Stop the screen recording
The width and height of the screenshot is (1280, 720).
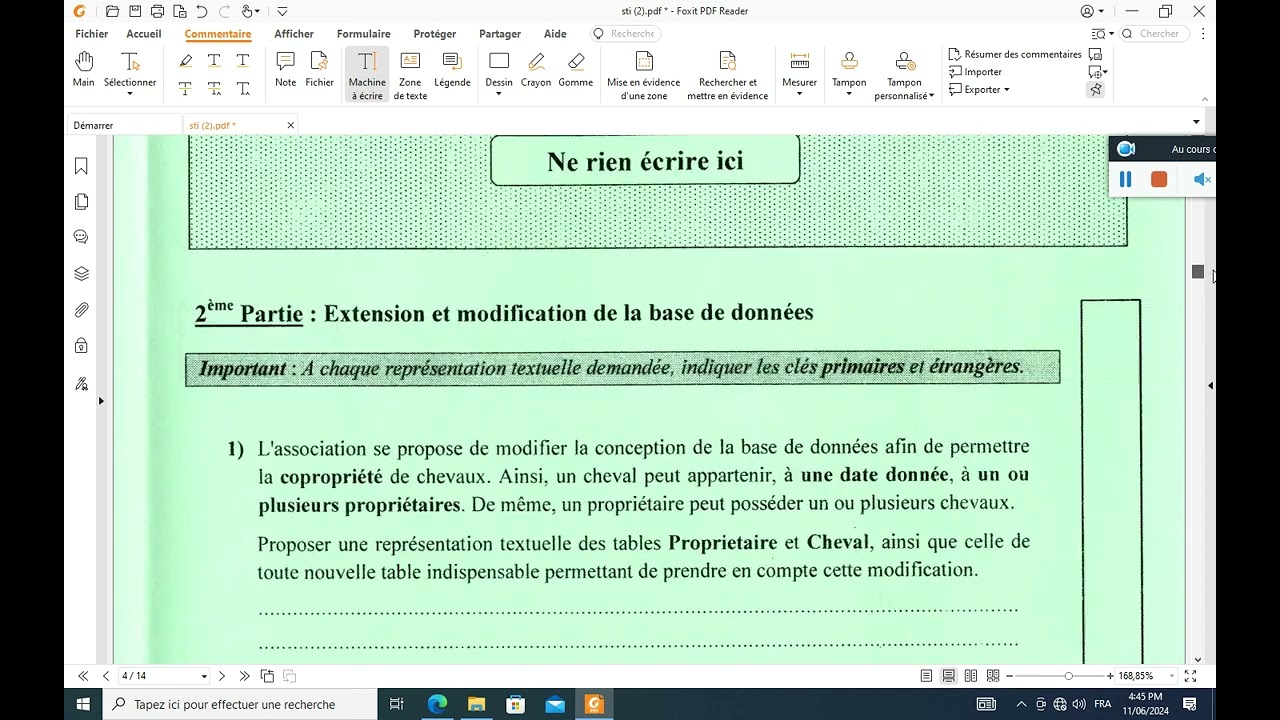[x=1159, y=179]
